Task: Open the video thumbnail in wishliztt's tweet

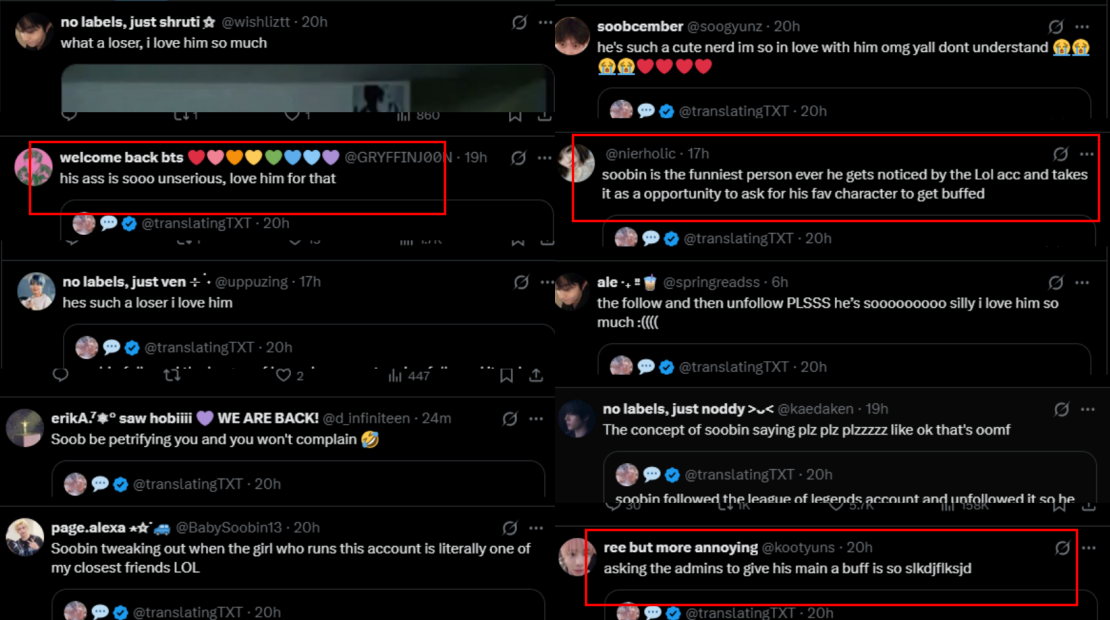Action: coord(307,88)
